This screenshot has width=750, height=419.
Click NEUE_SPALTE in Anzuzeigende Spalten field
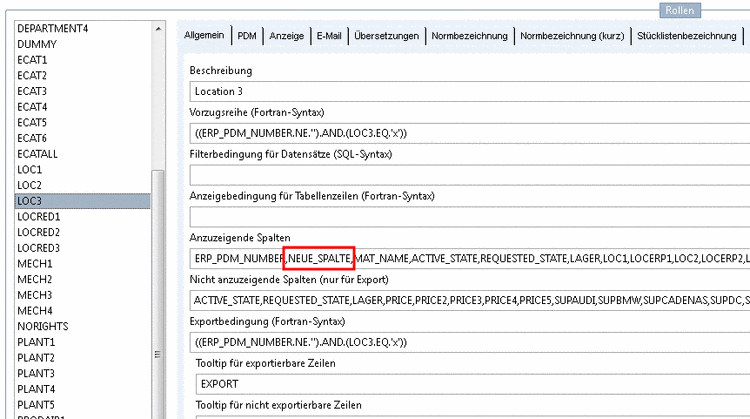(319, 259)
